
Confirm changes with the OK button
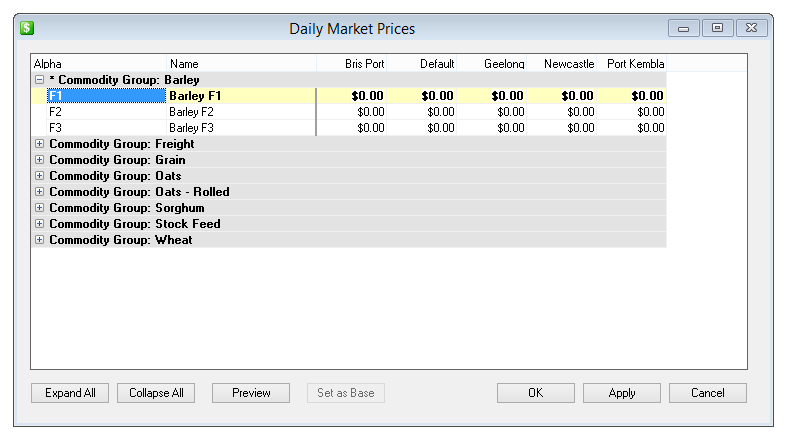coord(535,393)
